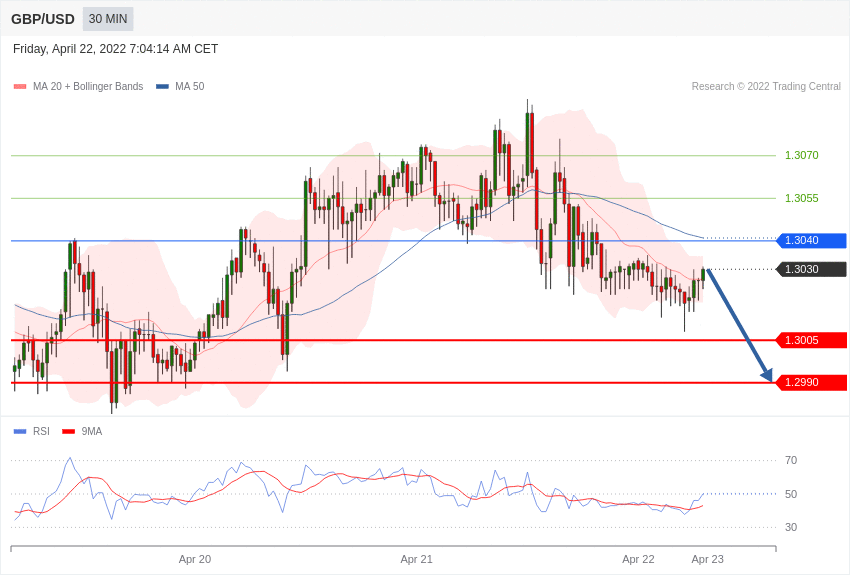
Task: Click the RSI 50 level label
Action: point(791,494)
